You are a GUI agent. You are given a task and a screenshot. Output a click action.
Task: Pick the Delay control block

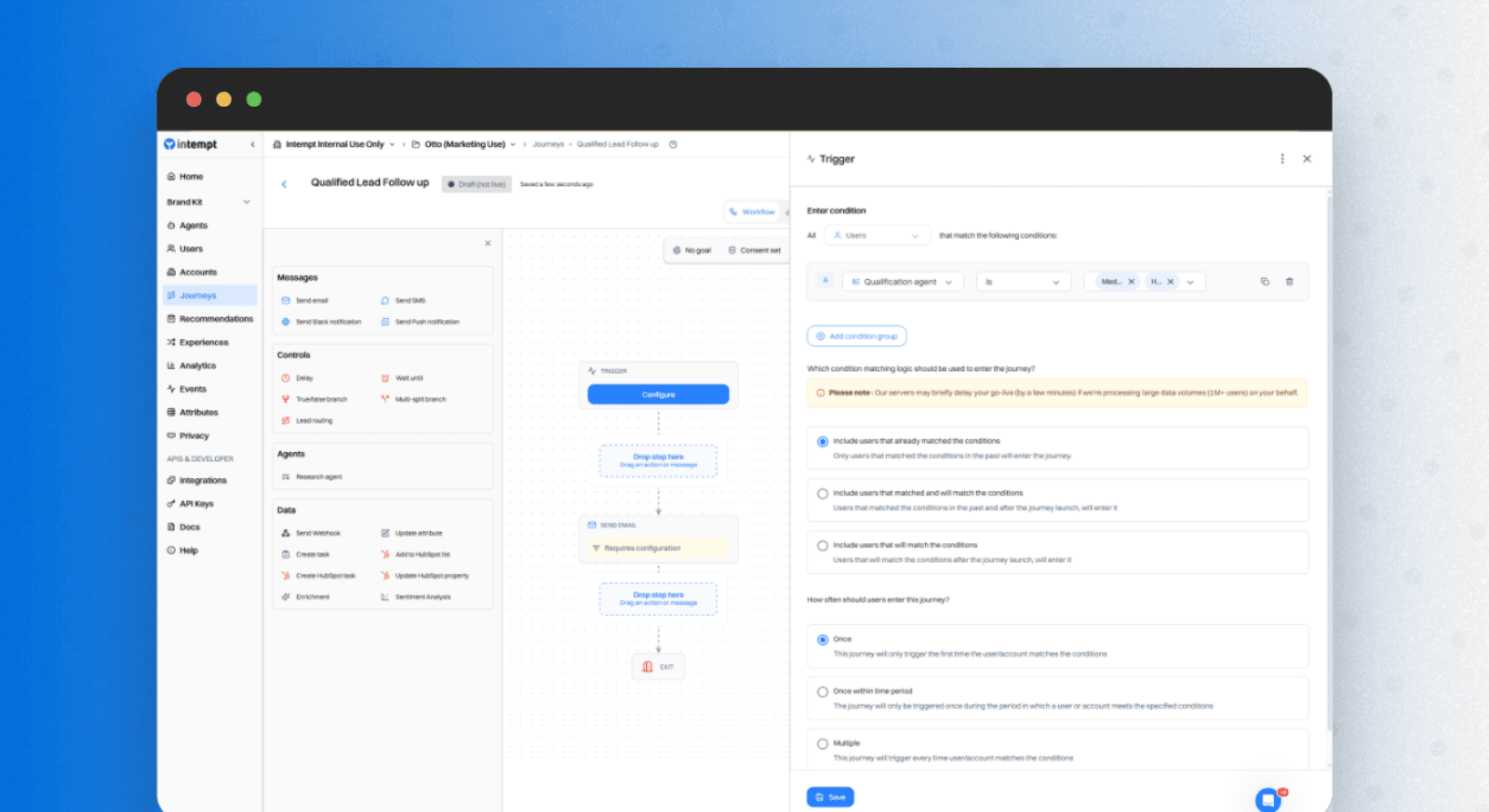coord(298,379)
